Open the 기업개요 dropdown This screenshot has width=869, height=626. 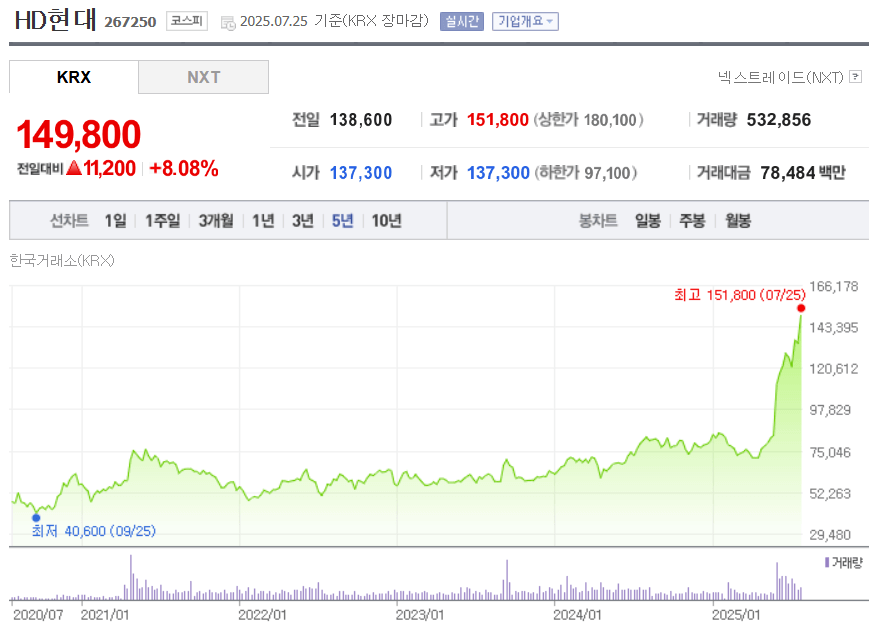[525, 21]
